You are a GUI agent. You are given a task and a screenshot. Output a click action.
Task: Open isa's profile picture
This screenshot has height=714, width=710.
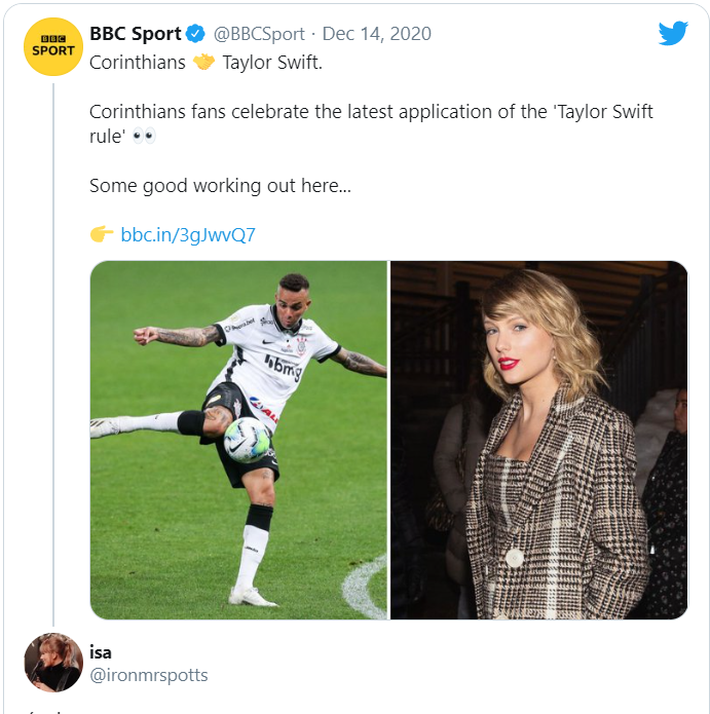(x=53, y=662)
